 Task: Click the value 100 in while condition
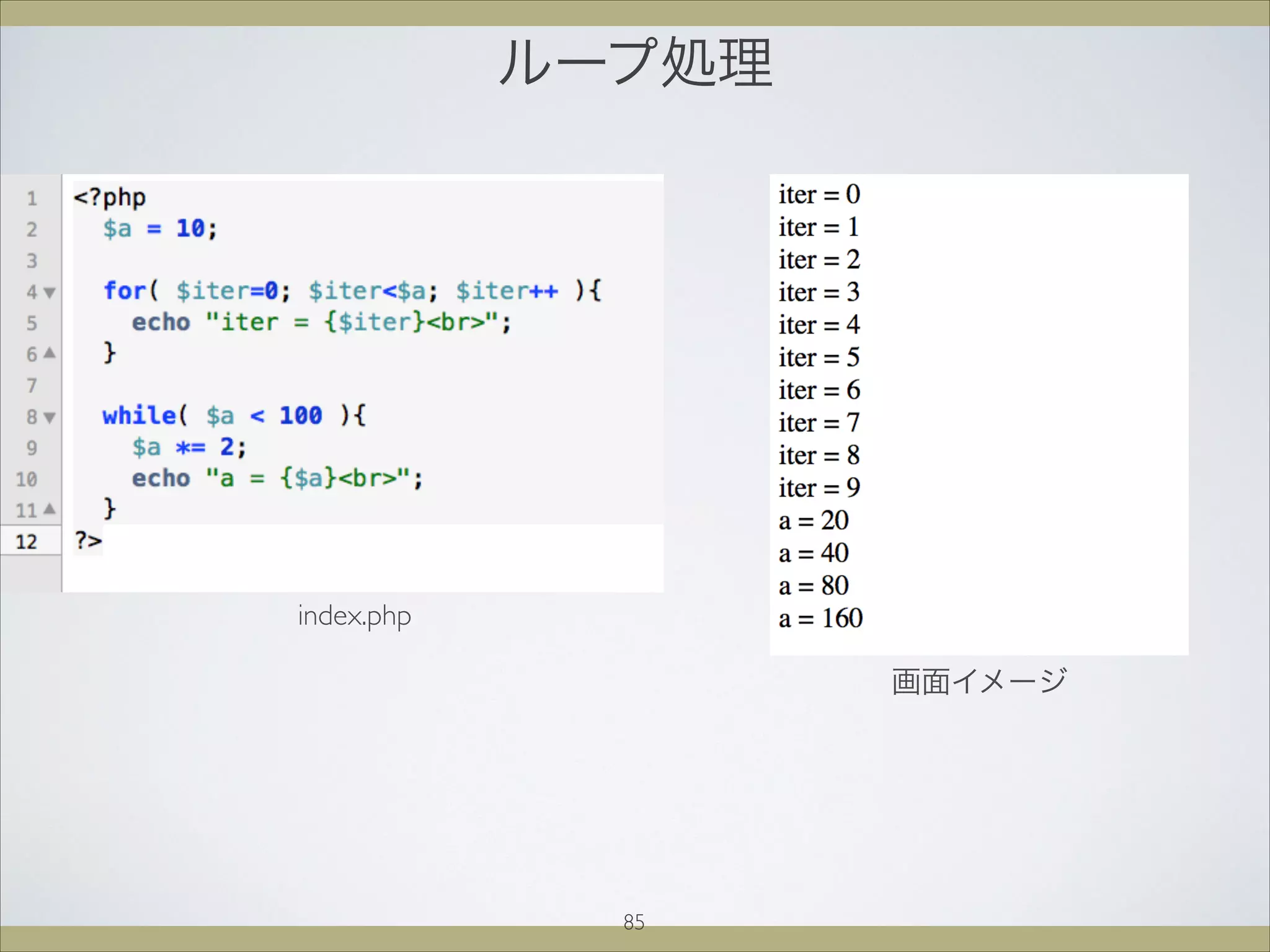[x=301, y=415]
